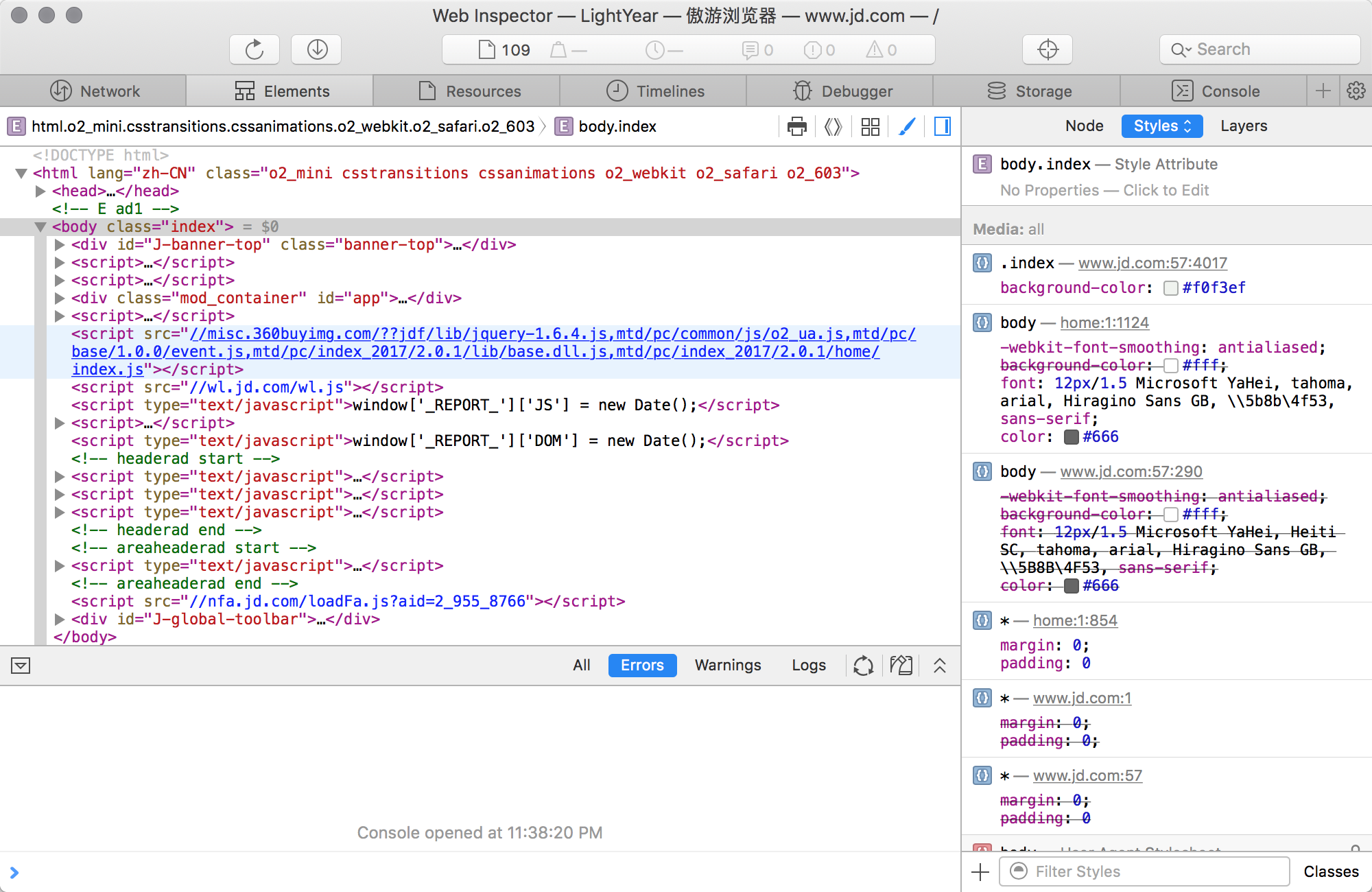This screenshot has height=892, width=1372.
Task: Activate the element selection crosshair icon
Action: [x=1048, y=49]
